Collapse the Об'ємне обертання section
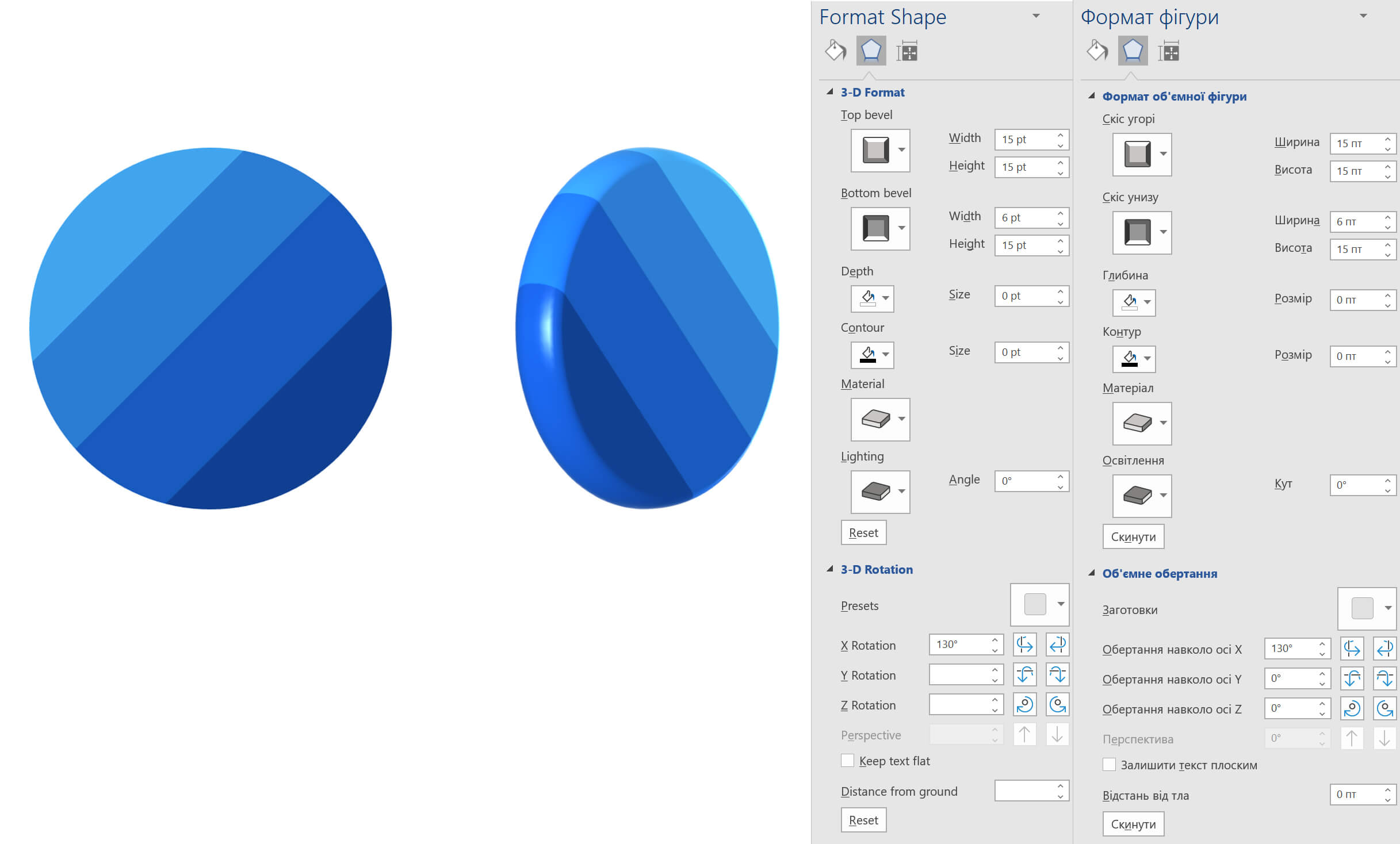Screen dimensions: 1400x844 [x=1091, y=573]
